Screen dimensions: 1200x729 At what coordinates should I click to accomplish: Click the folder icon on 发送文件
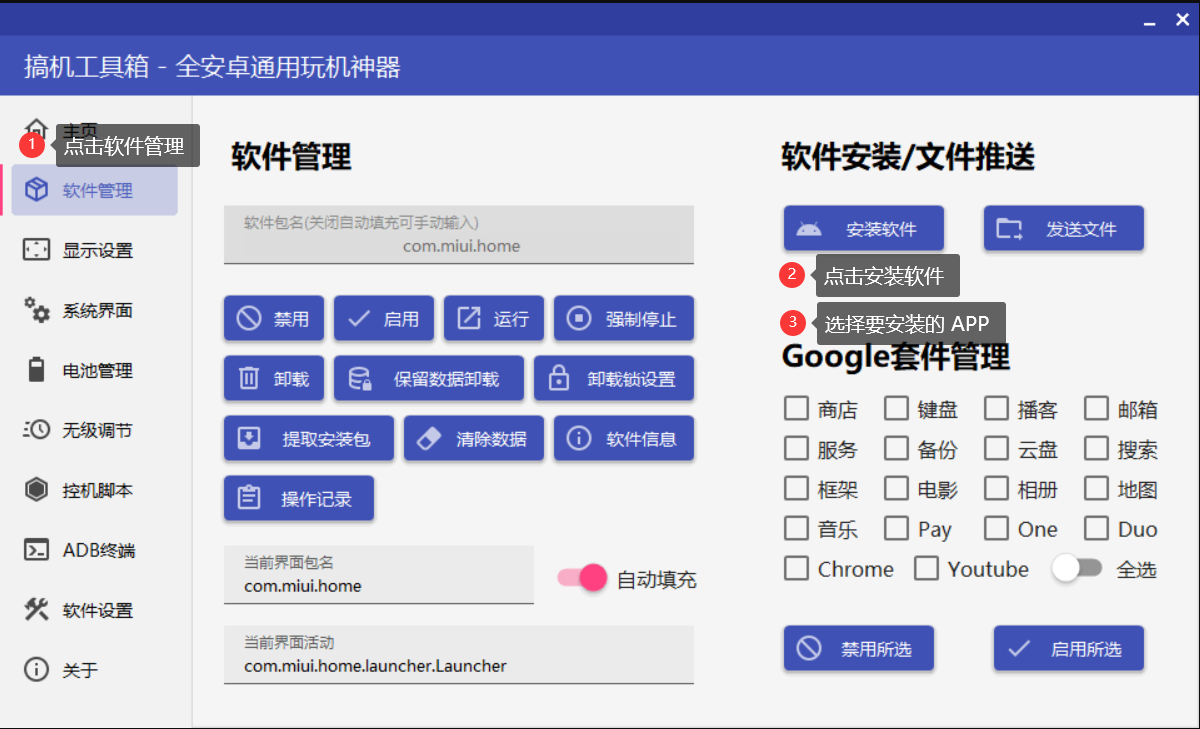(x=1009, y=229)
